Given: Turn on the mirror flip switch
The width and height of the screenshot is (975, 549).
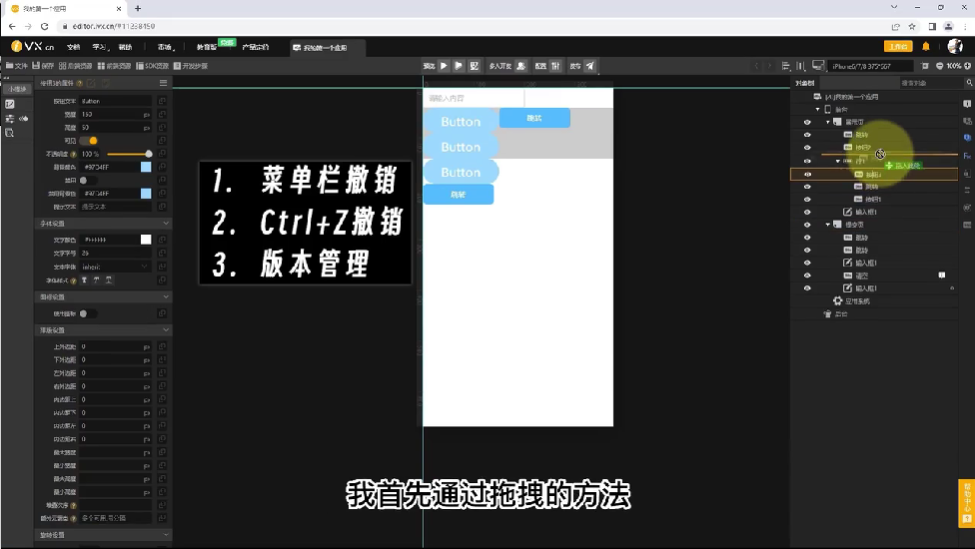Looking at the screenshot, I should tap(88, 313).
